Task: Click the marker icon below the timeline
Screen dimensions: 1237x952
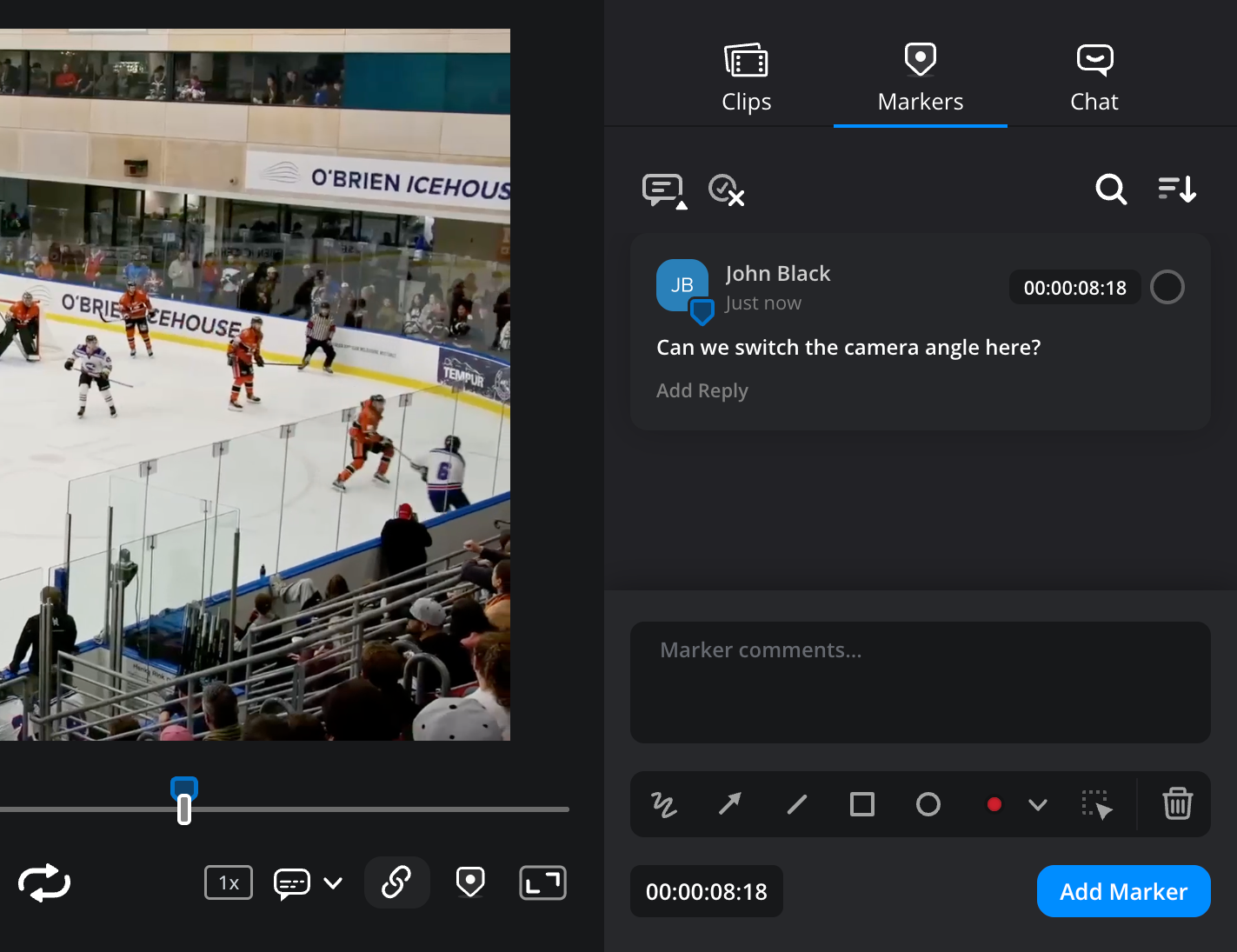Action: (470, 882)
